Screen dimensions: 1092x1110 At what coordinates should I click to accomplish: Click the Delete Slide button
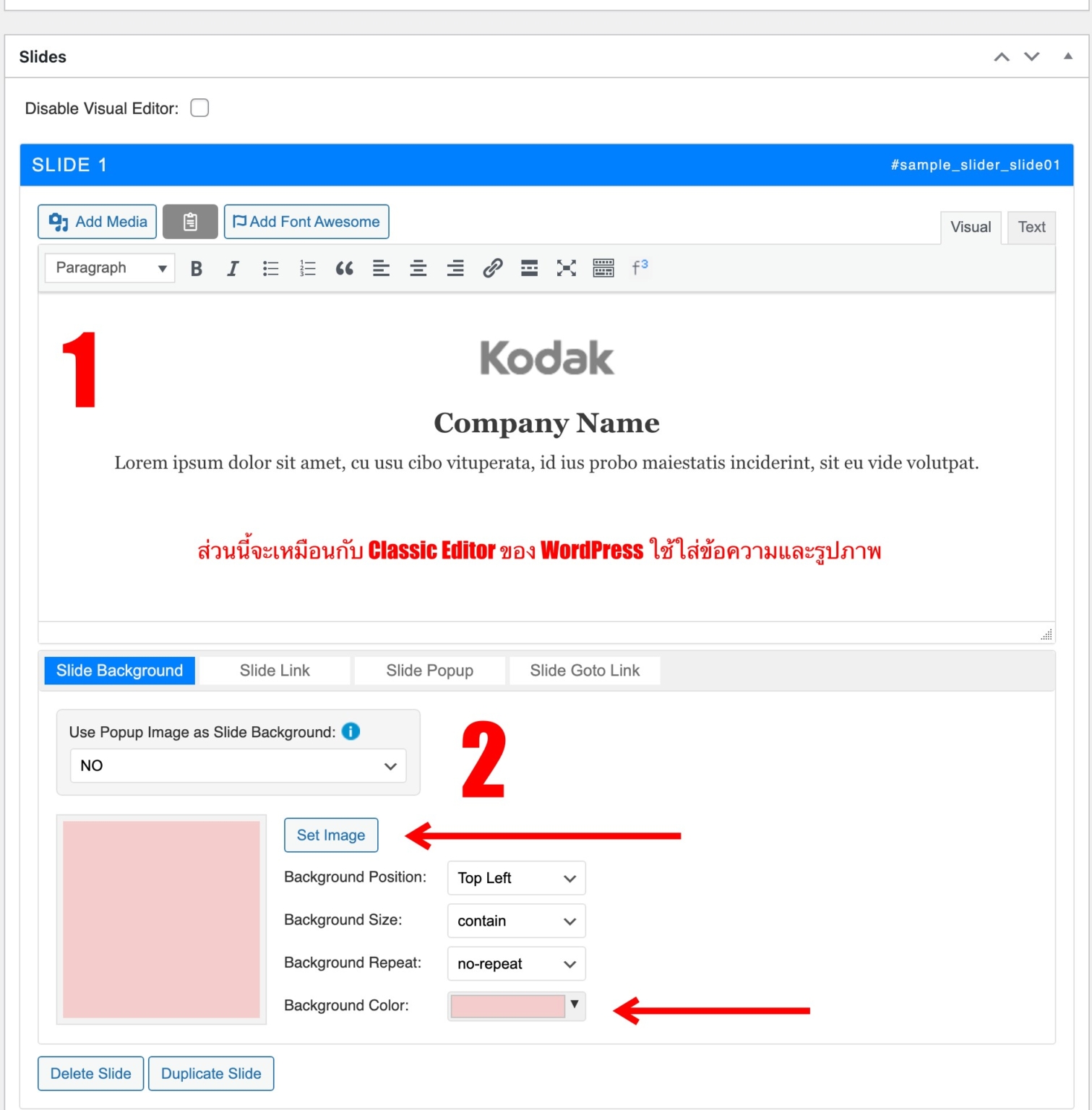(x=91, y=1074)
